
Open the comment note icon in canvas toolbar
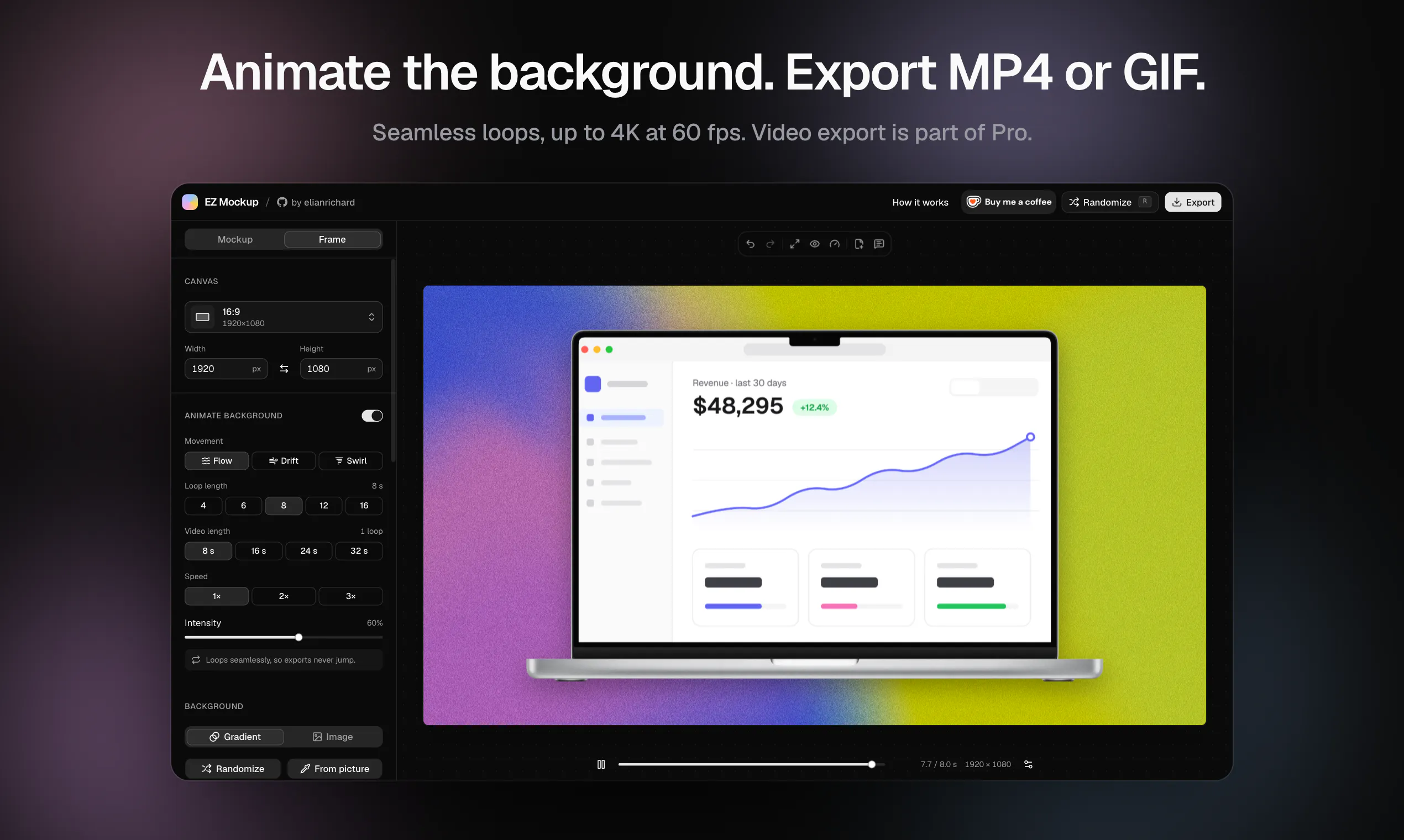(879, 244)
